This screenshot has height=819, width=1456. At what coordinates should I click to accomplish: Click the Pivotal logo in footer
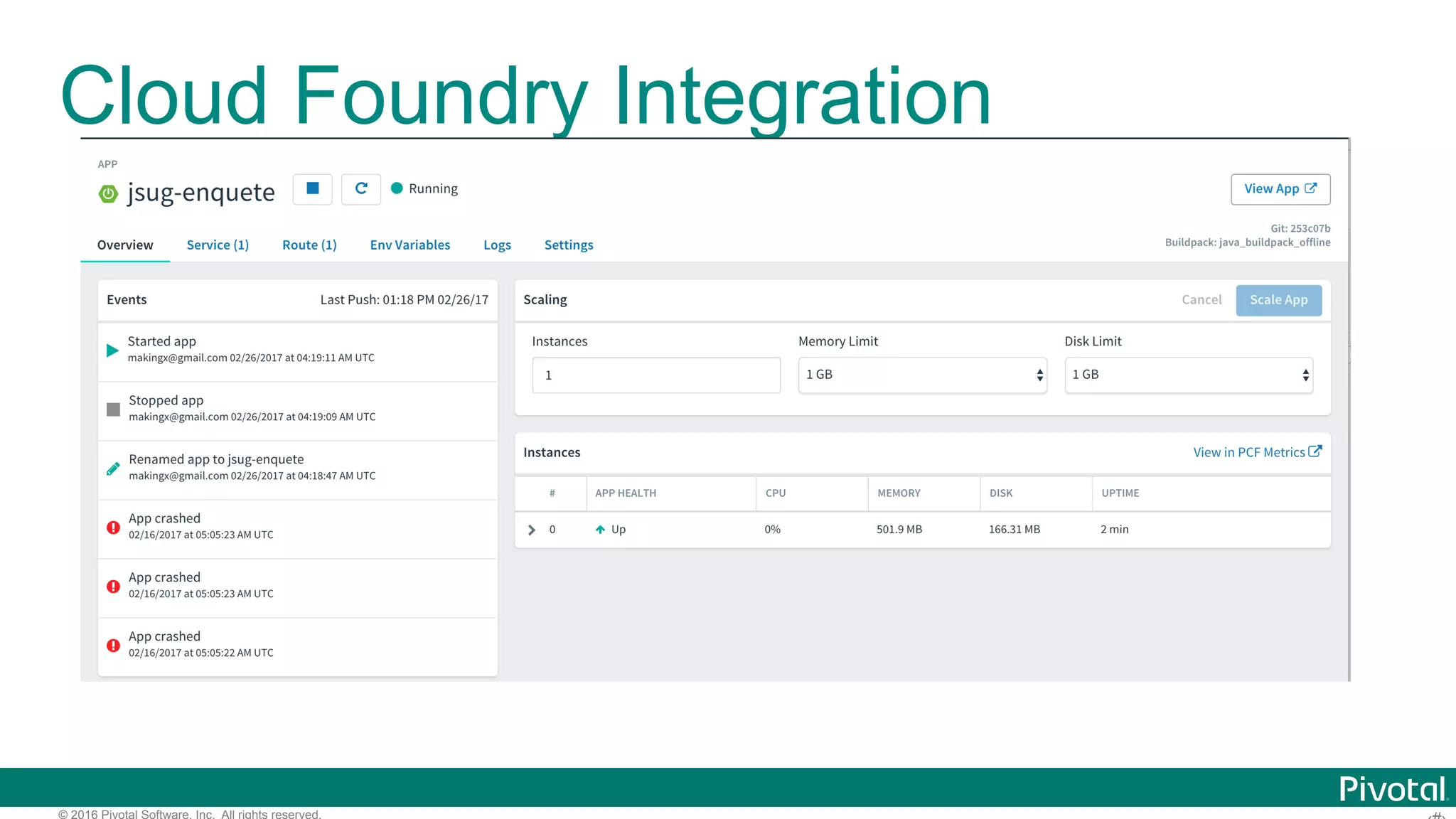[x=1393, y=788]
